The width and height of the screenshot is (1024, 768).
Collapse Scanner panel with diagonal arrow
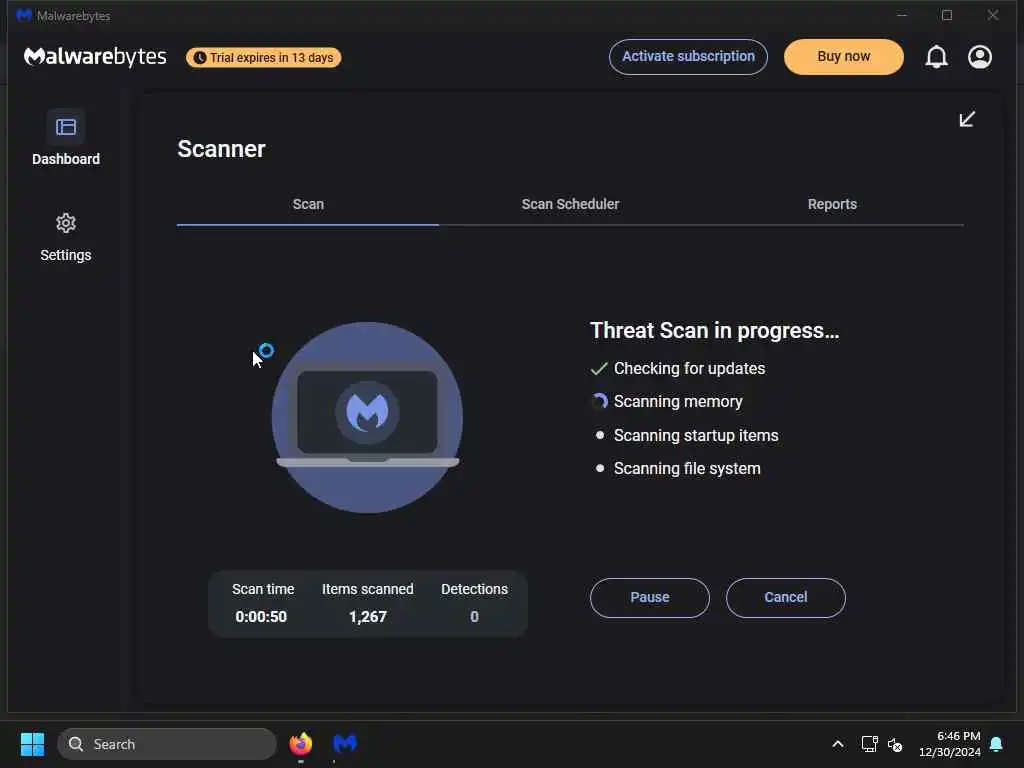[967, 119]
